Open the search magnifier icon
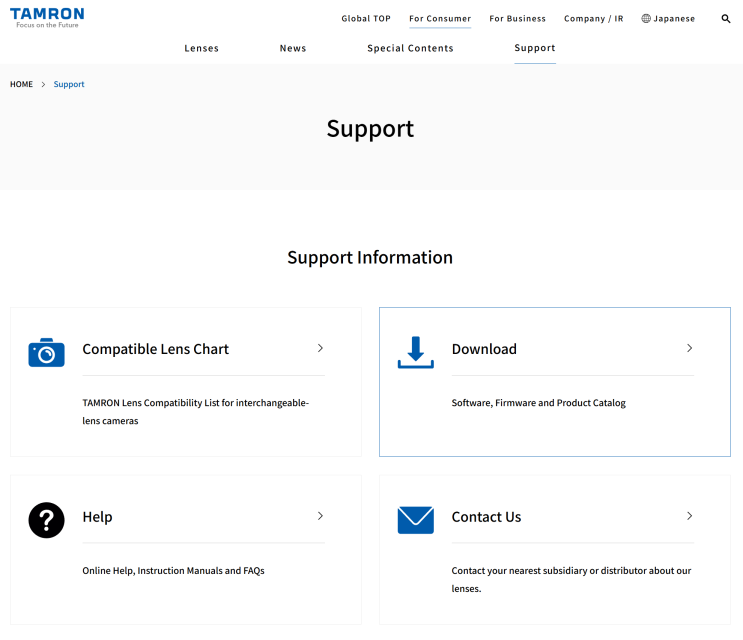 coord(725,18)
